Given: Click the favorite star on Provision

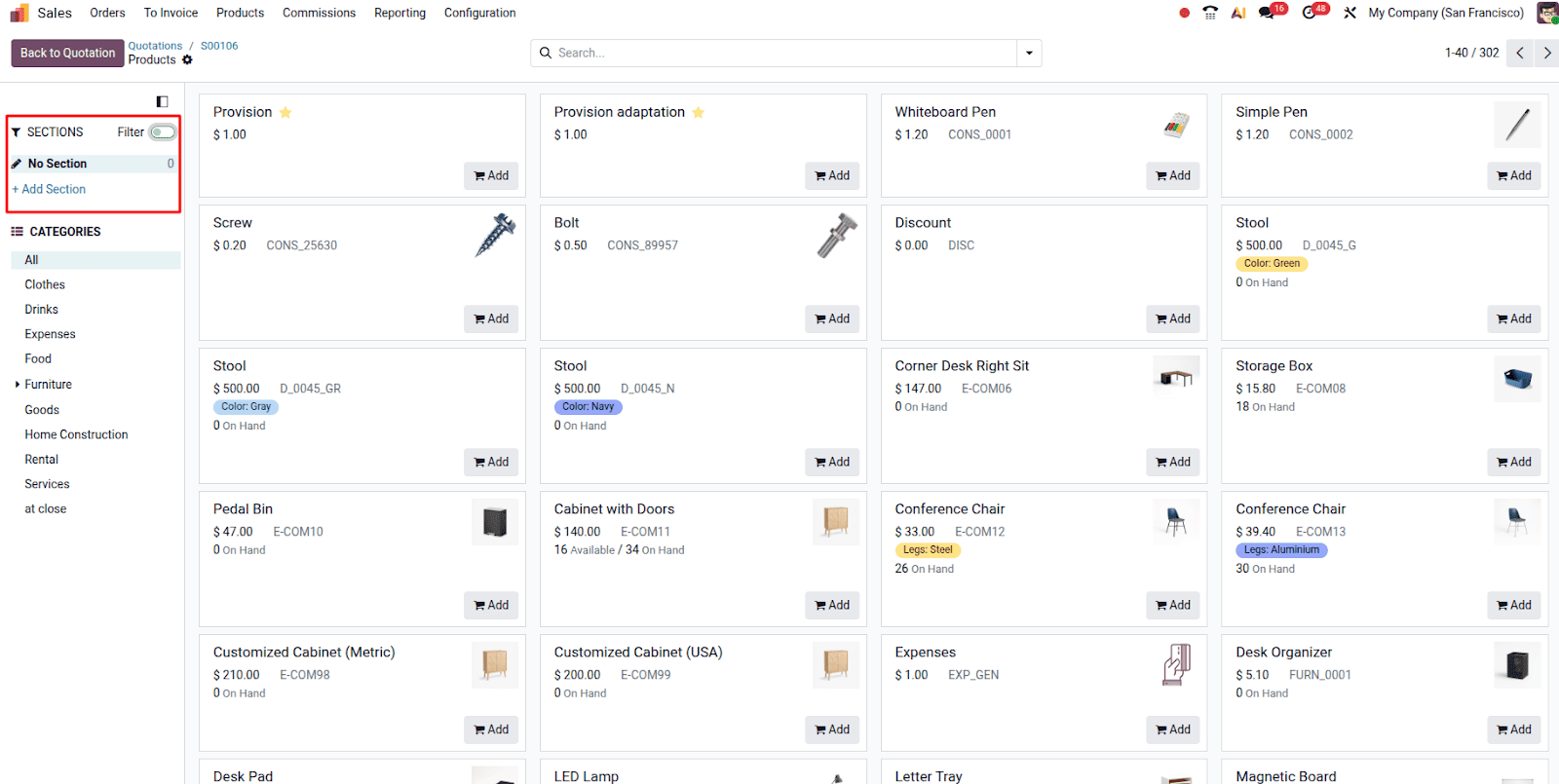Looking at the screenshot, I should [285, 113].
